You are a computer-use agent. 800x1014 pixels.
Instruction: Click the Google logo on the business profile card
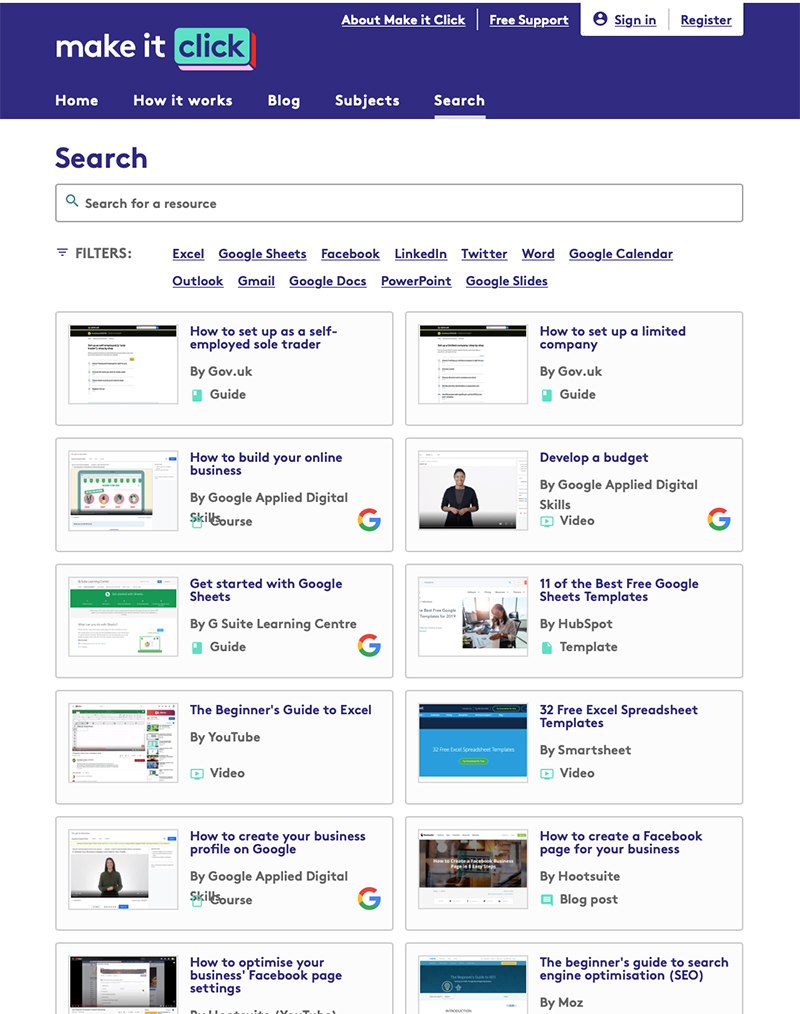(369, 898)
